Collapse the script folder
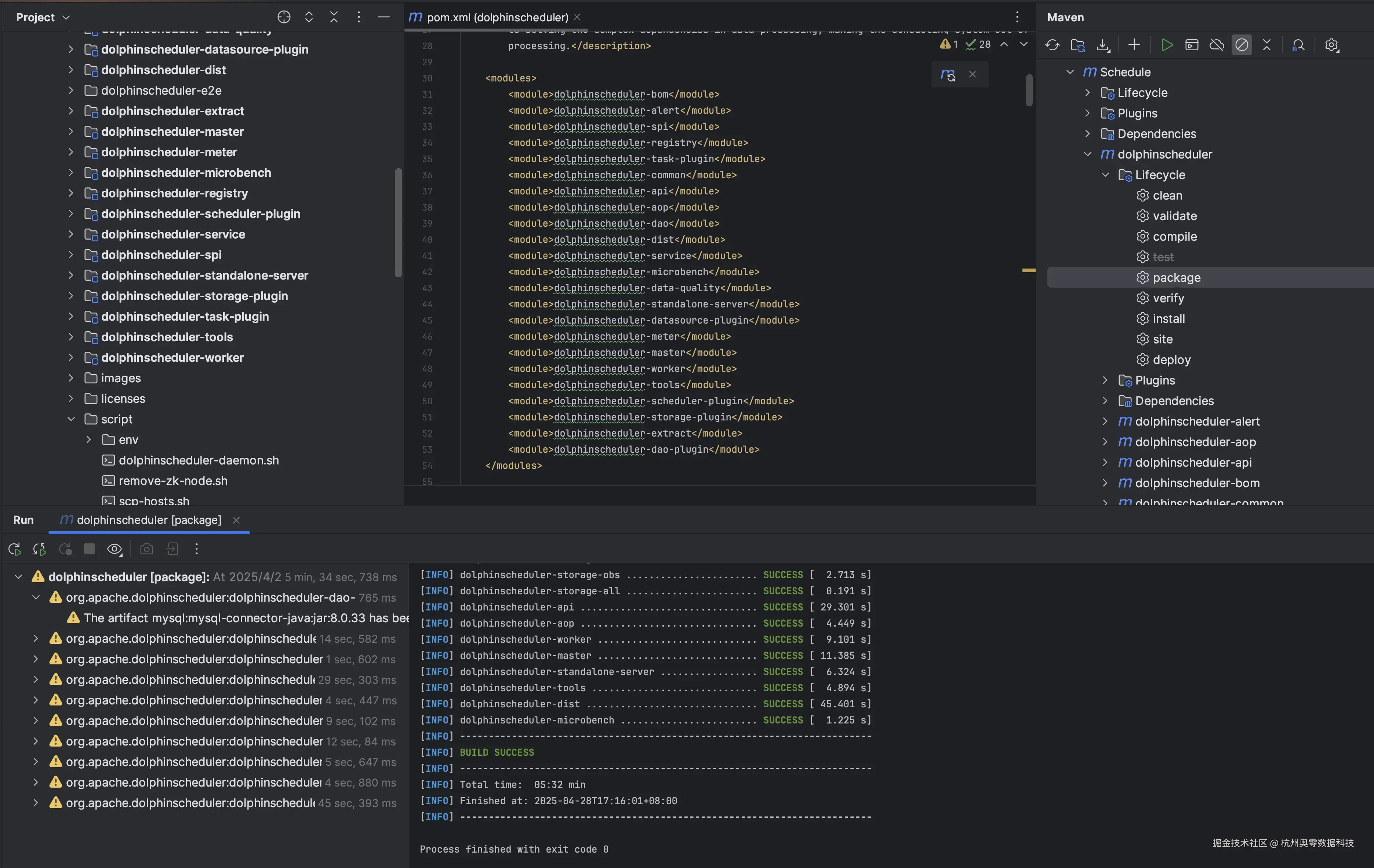1374x868 pixels. click(x=71, y=419)
